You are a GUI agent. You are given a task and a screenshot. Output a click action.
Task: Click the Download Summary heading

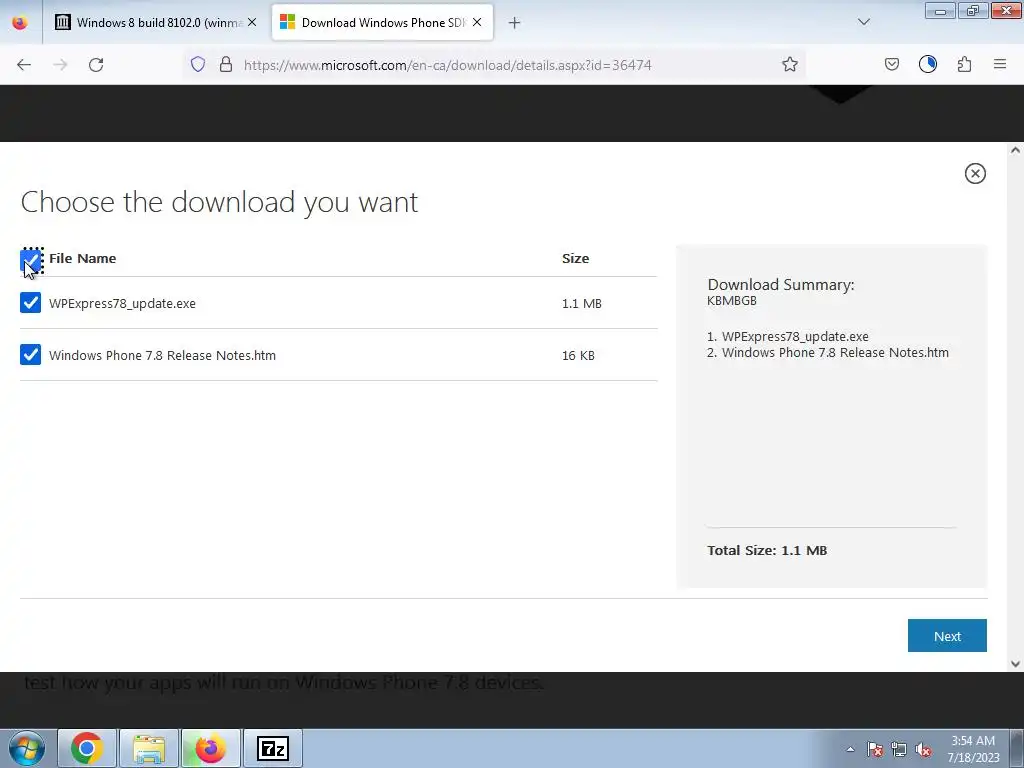click(781, 285)
